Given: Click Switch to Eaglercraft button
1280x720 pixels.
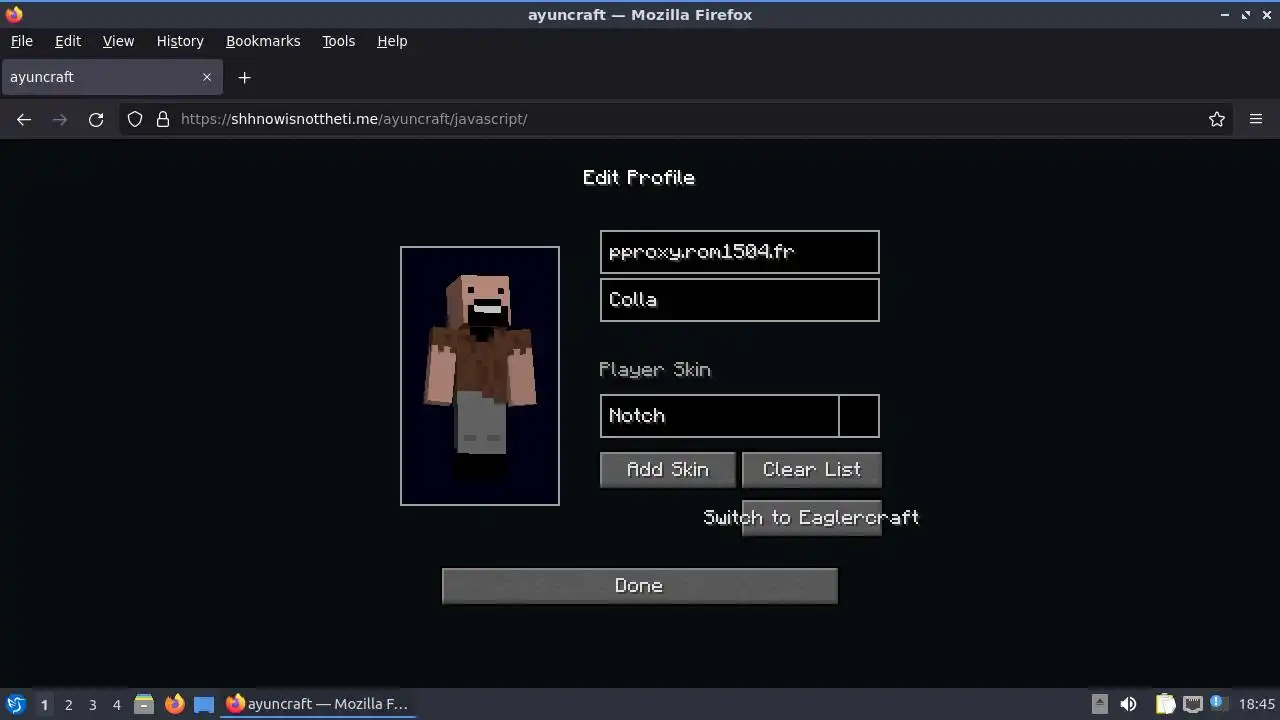Looking at the screenshot, I should click(812, 518).
